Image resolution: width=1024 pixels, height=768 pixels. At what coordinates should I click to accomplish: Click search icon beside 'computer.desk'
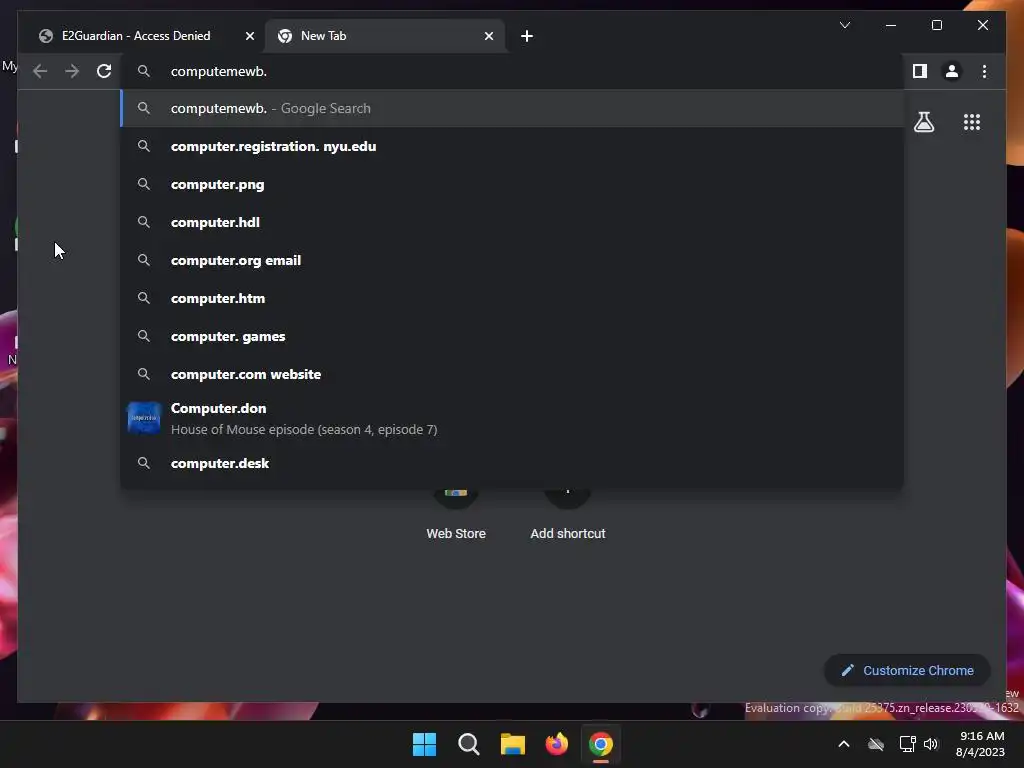[144, 463]
